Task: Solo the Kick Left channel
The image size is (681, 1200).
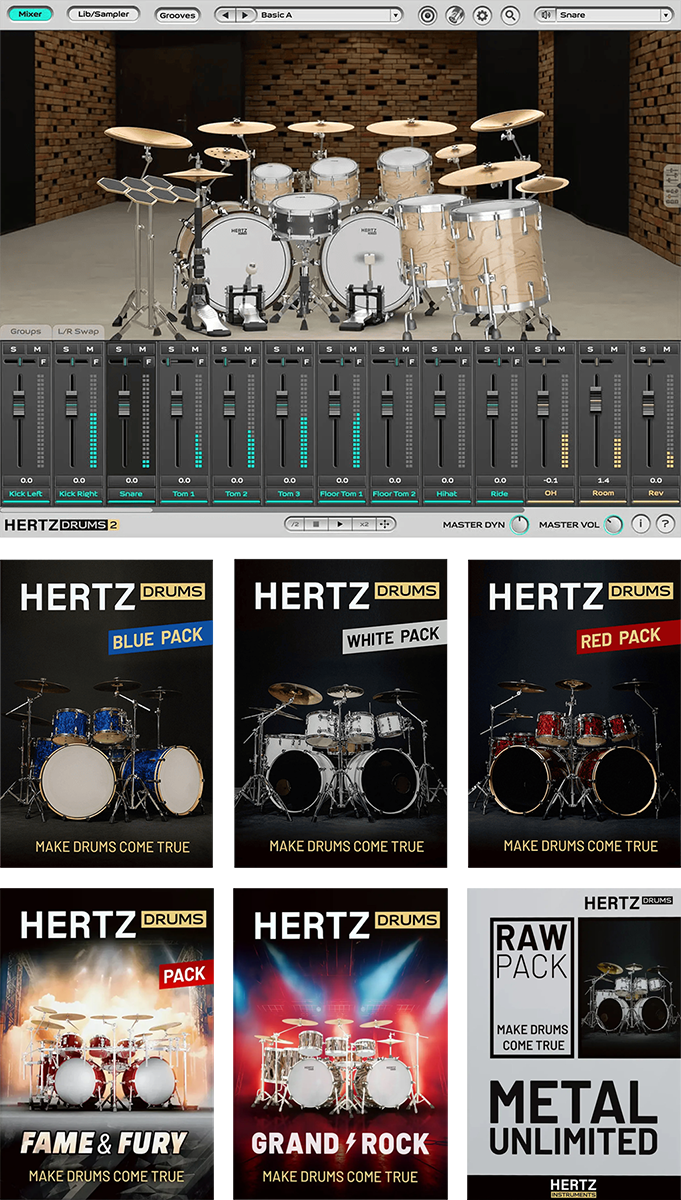Action: (13, 349)
